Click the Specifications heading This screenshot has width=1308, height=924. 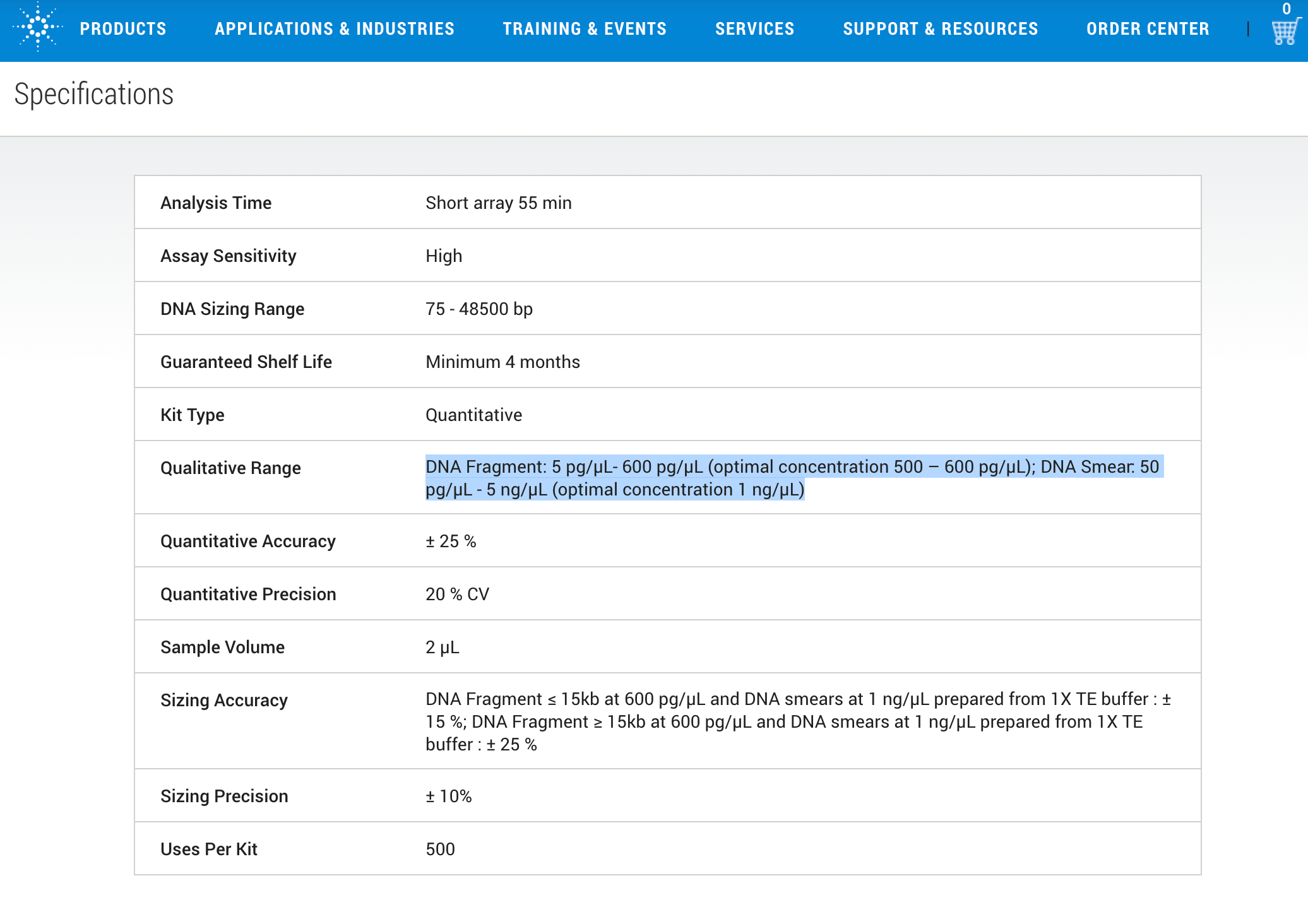(94, 95)
